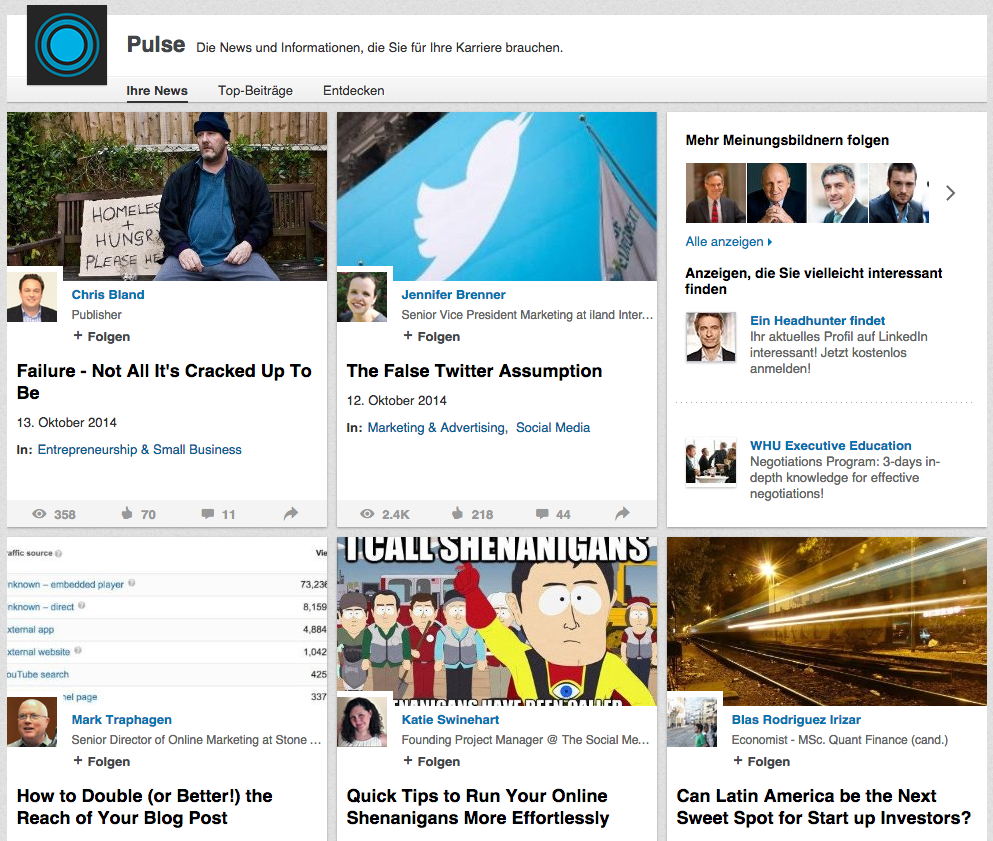Open Social Media category link
Viewport: 993px width, 841px height.
[x=553, y=427]
